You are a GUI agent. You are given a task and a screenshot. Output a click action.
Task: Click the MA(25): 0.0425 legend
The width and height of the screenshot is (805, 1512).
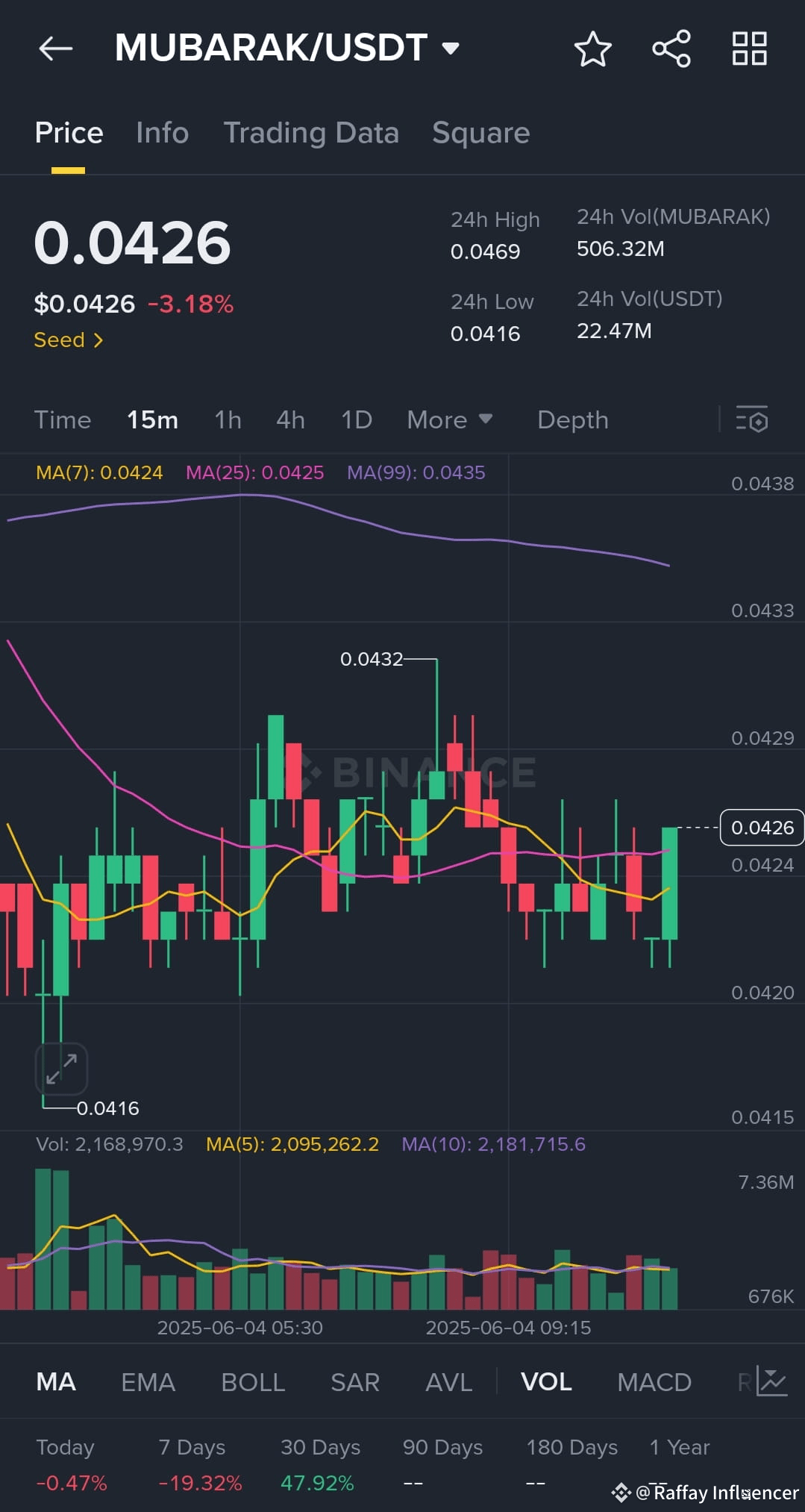(x=255, y=472)
